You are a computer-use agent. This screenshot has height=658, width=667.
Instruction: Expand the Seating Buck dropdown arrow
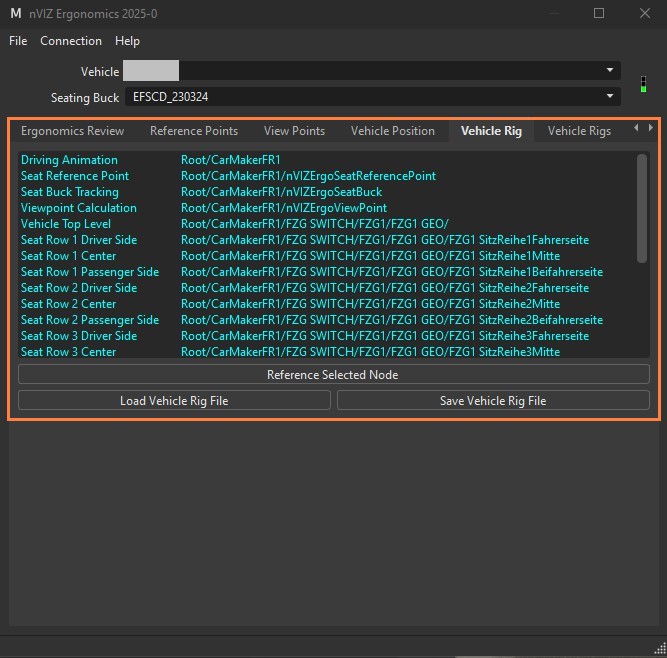[x=610, y=97]
